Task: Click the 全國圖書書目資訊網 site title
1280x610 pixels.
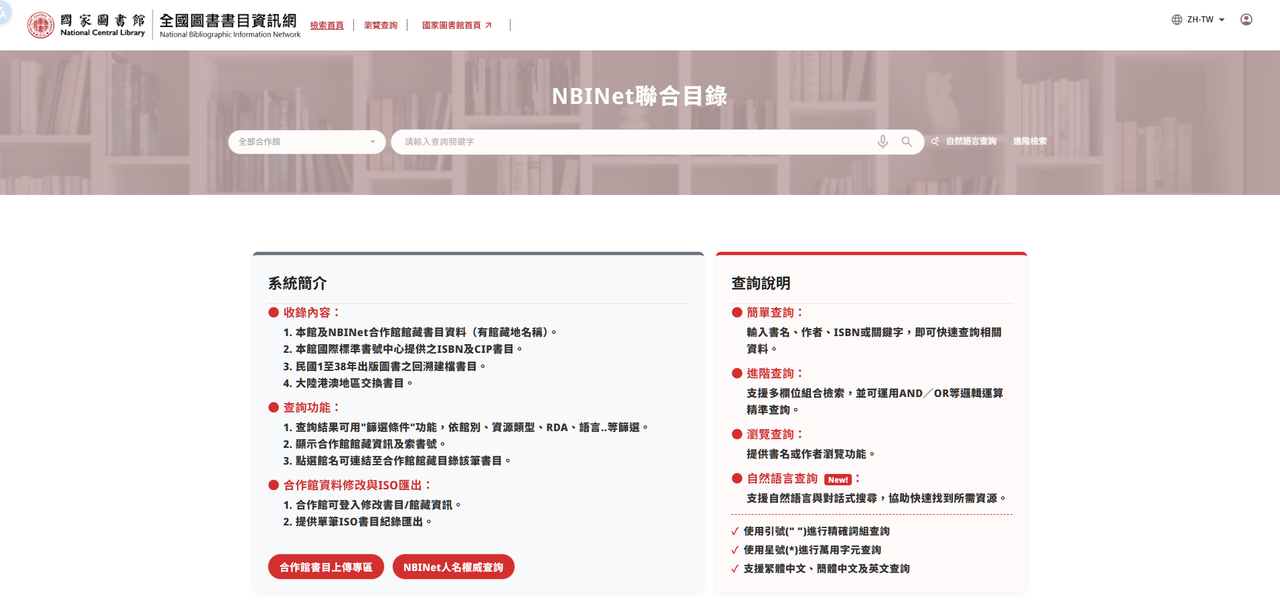Action: 230,25
